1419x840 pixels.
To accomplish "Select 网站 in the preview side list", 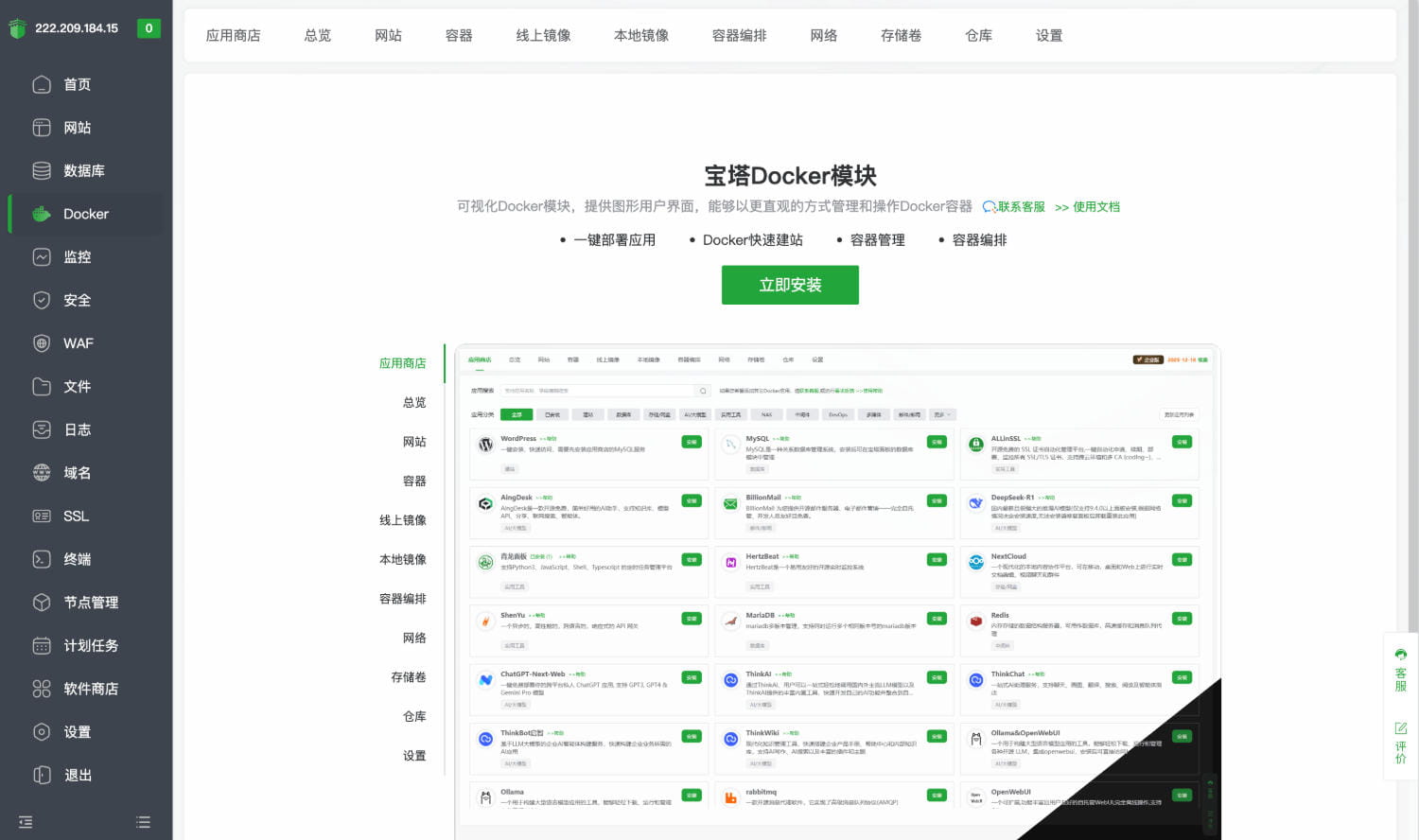I will click(414, 442).
